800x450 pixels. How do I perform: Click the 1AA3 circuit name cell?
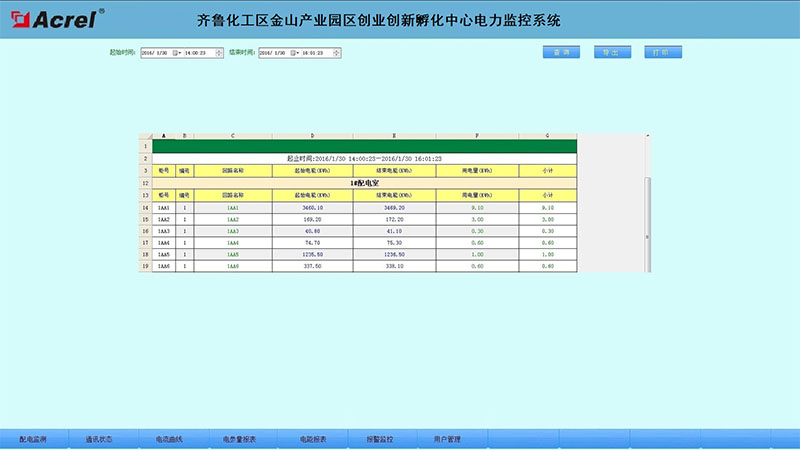pos(232,231)
